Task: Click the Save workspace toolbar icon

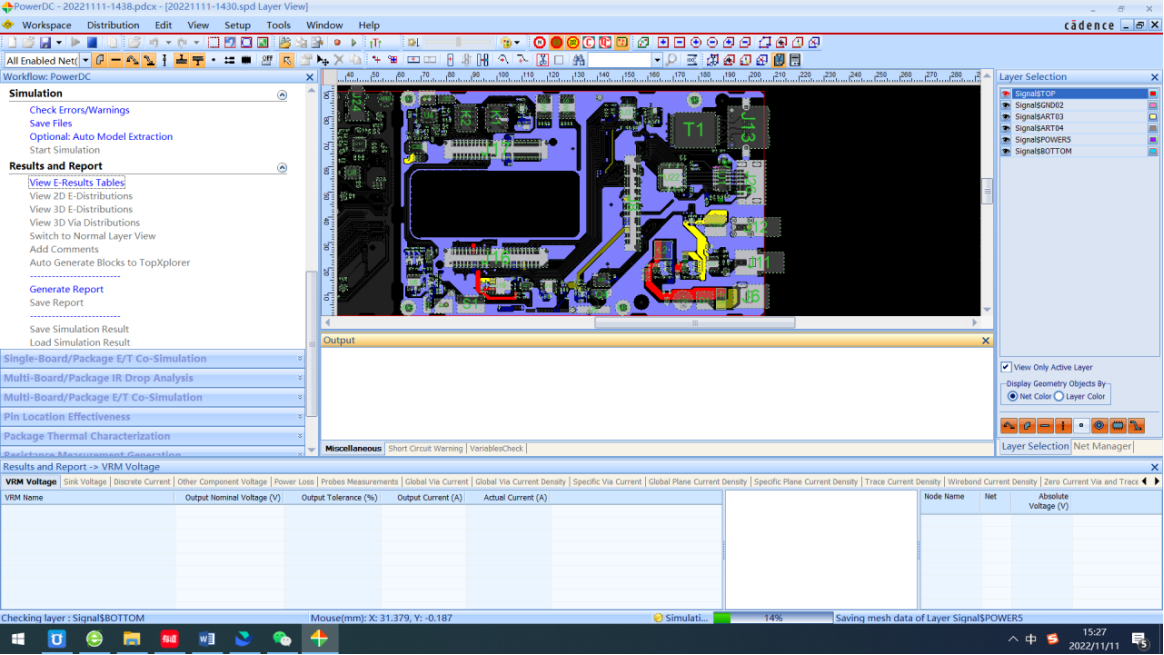Action: pos(45,42)
